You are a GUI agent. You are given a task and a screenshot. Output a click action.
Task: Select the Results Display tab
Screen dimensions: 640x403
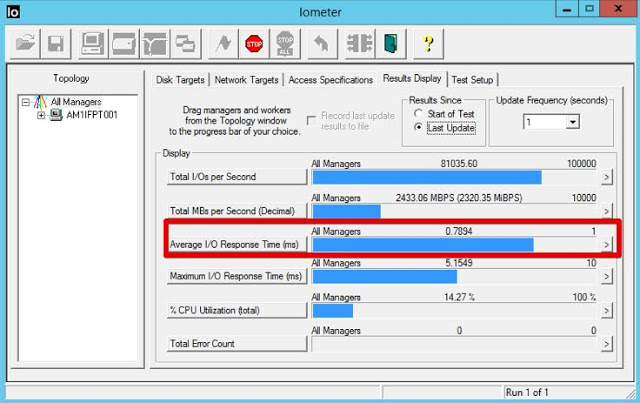(412, 78)
